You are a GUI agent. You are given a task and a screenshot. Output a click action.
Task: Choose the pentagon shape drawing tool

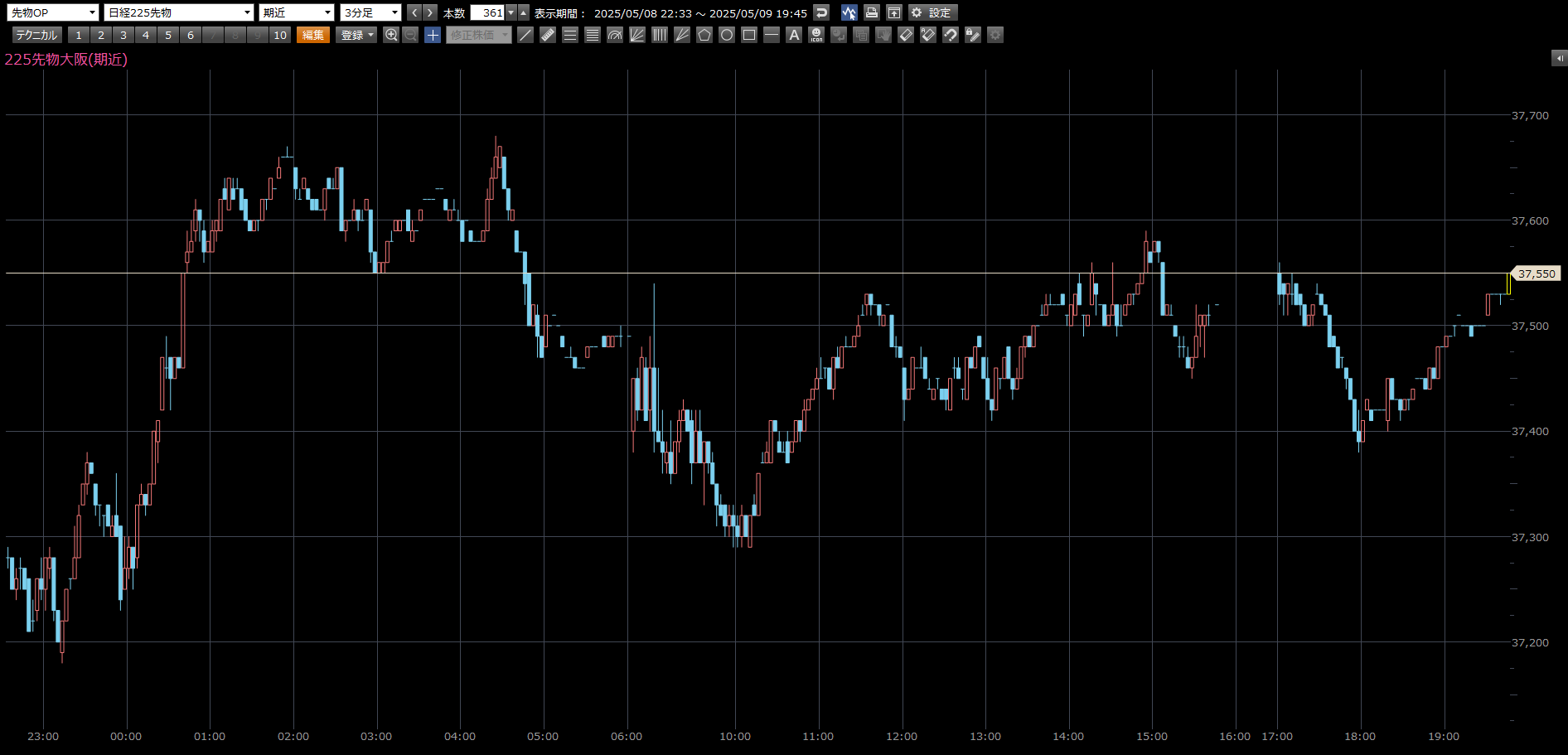click(x=704, y=35)
